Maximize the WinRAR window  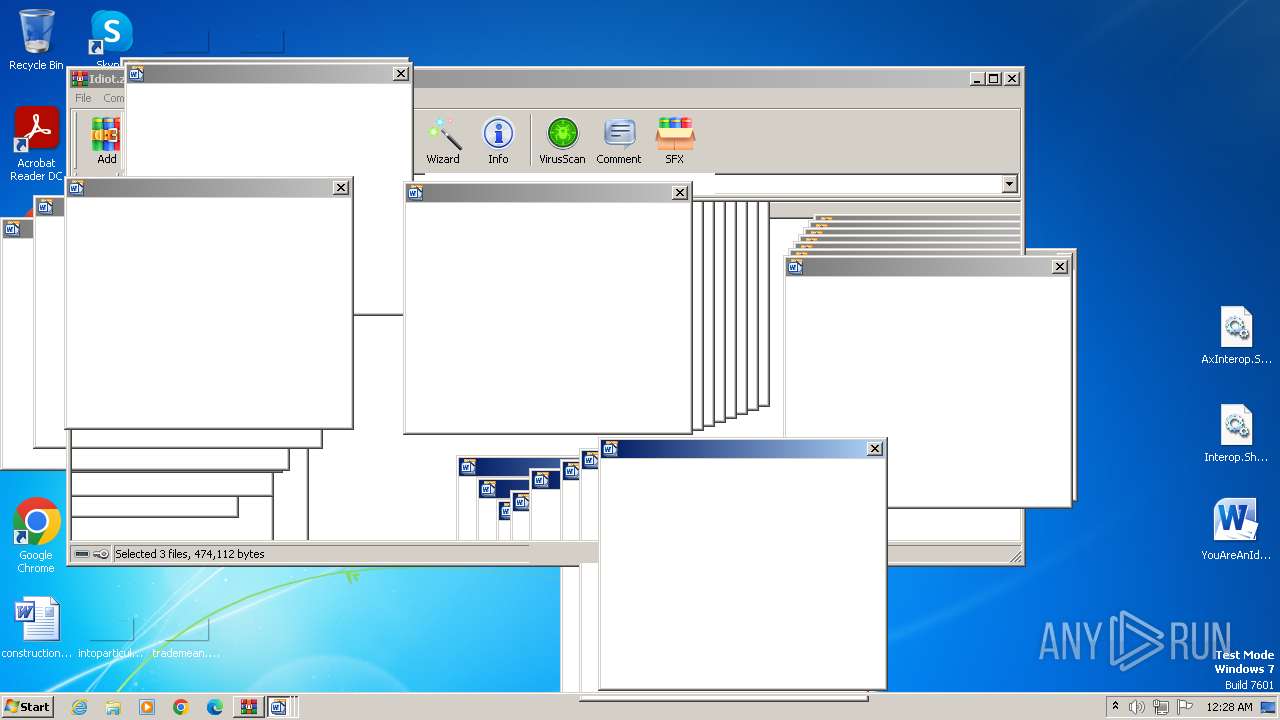point(993,78)
